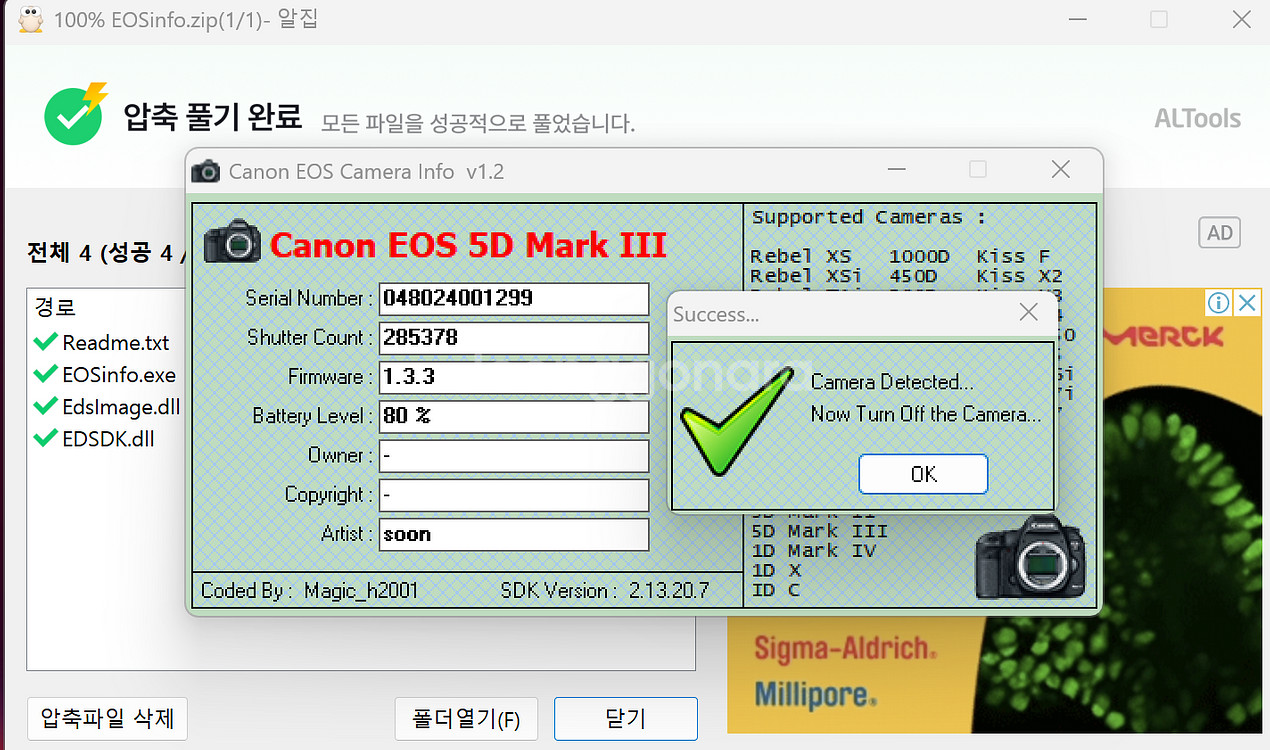Click the AD badge label
The image size is (1270, 750).
[x=1219, y=233]
